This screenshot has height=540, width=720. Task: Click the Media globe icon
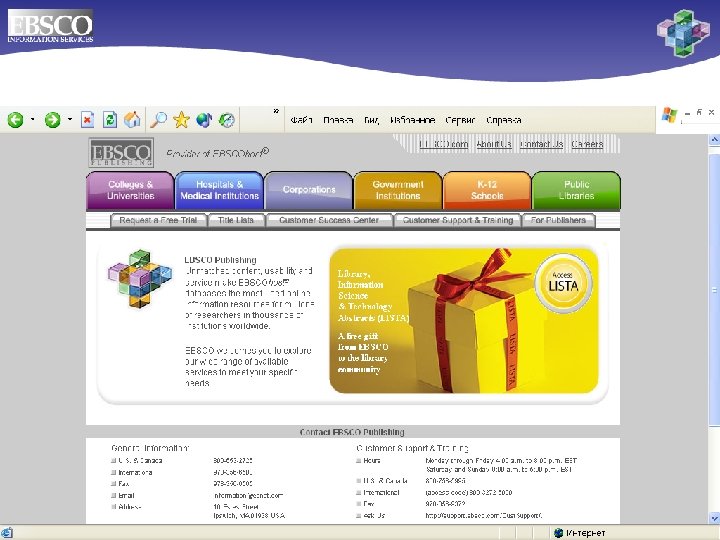pyautogui.click(x=204, y=120)
